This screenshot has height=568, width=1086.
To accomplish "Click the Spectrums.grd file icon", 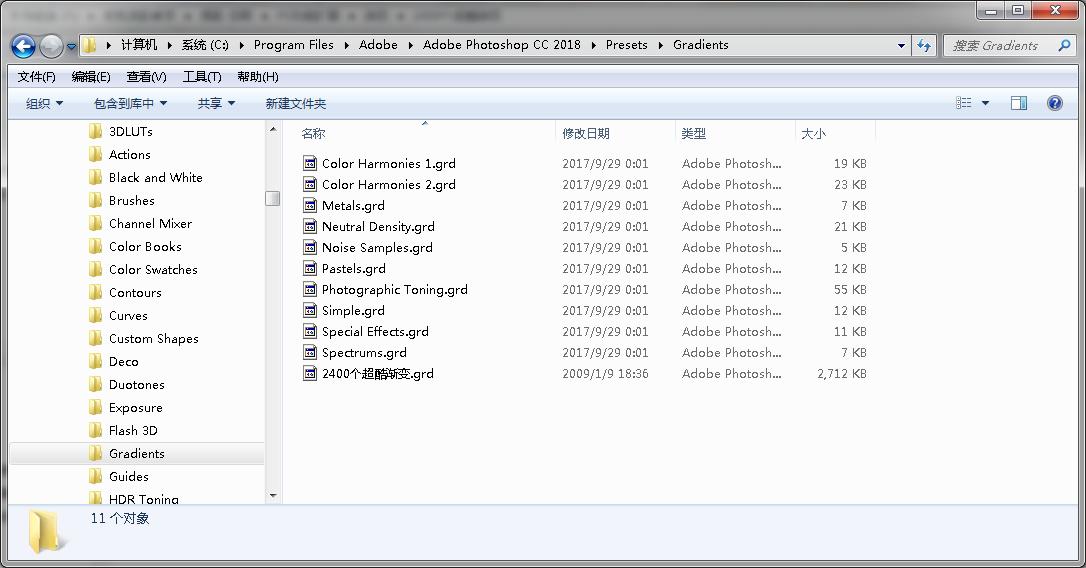I will pos(310,353).
